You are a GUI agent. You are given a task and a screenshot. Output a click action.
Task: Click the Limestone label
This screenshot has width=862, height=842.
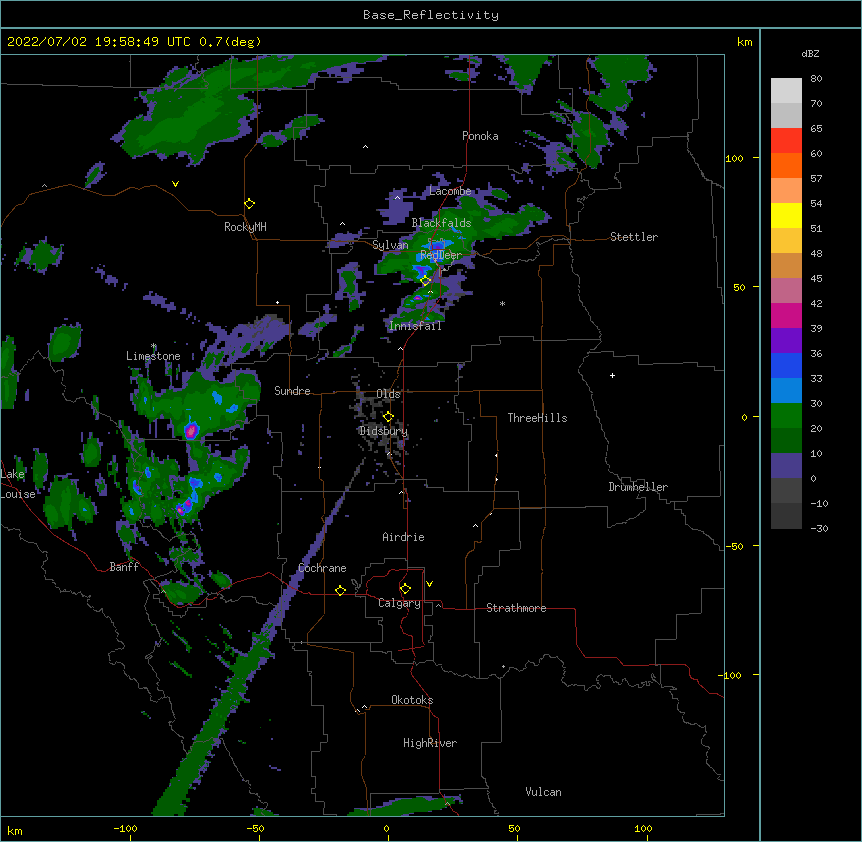(x=153, y=356)
